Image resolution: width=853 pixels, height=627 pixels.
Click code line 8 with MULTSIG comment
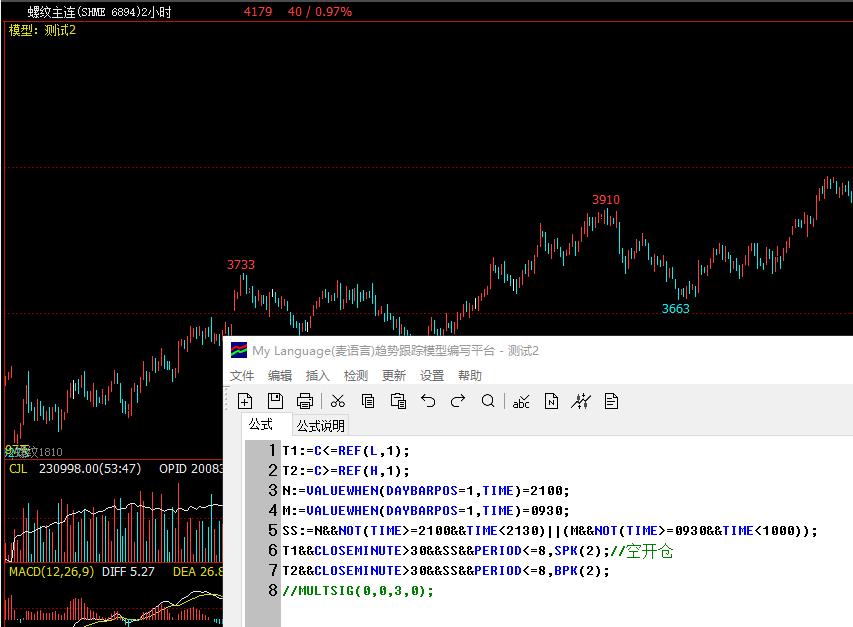(358, 591)
